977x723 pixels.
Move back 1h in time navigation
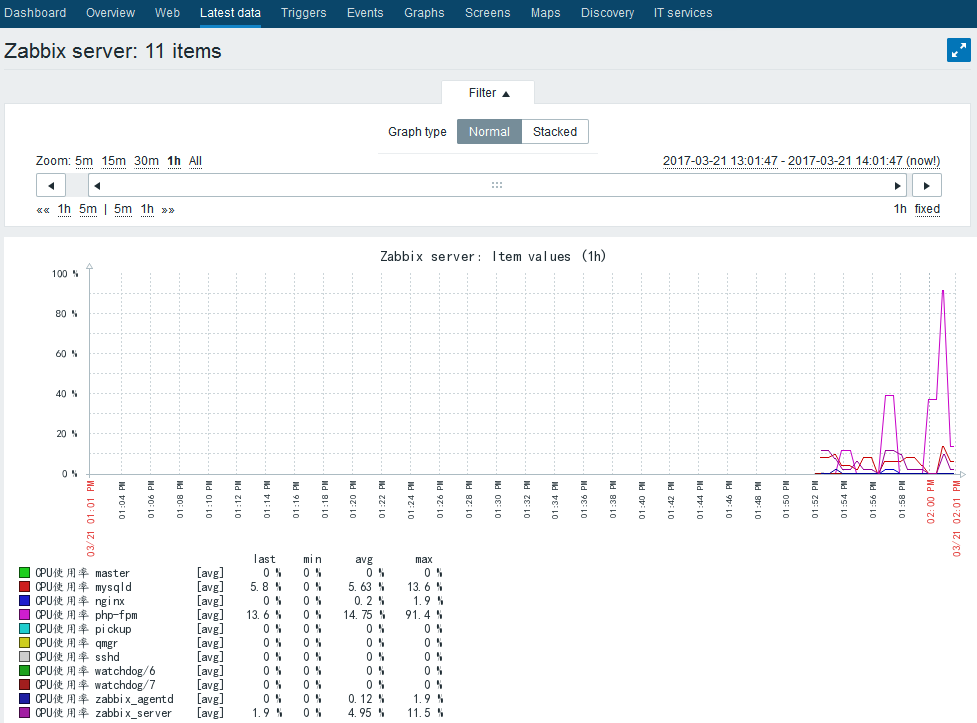tap(64, 209)
